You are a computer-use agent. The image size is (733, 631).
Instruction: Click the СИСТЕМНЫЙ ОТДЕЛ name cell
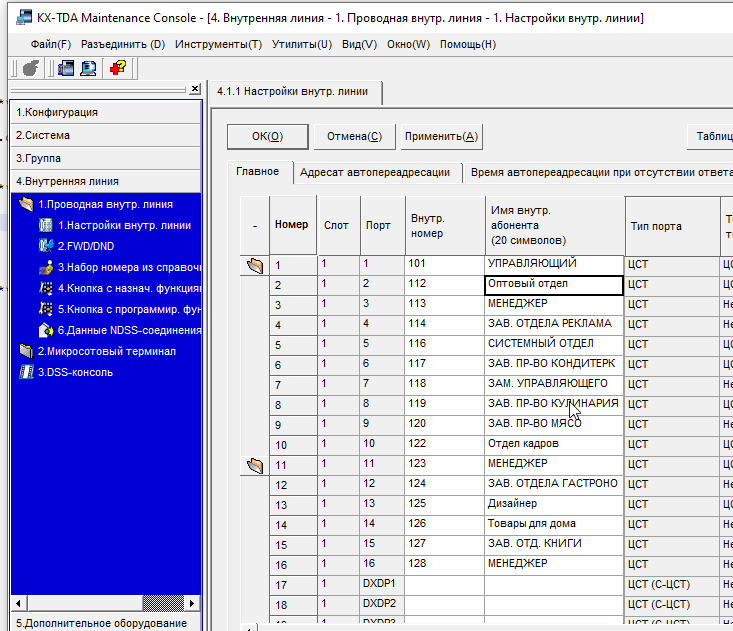point(554,344)
